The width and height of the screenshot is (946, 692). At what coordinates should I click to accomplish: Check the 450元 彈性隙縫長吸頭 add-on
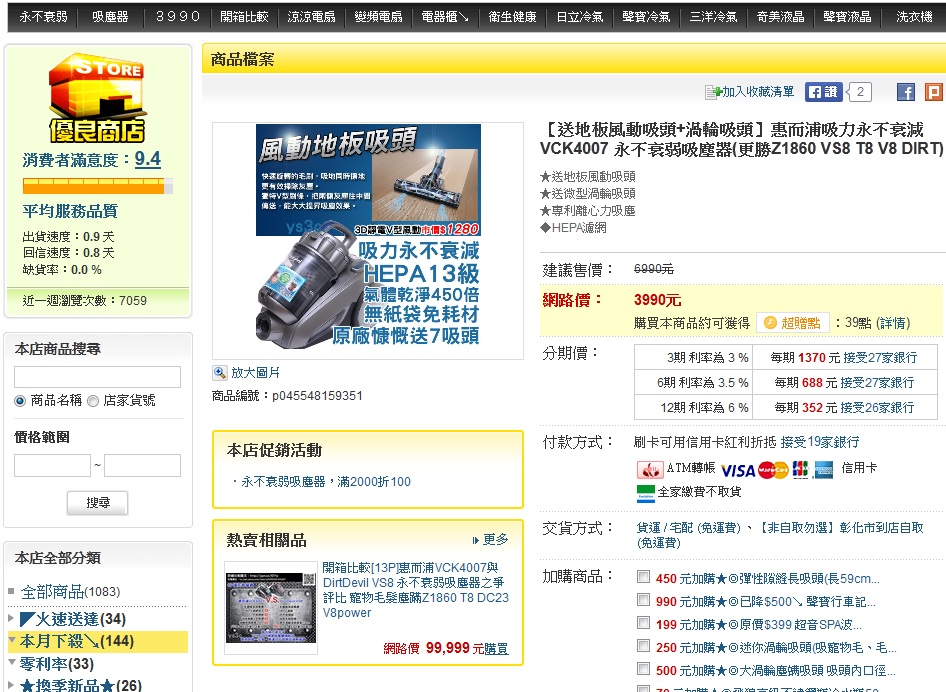click(x=643, y=577)
